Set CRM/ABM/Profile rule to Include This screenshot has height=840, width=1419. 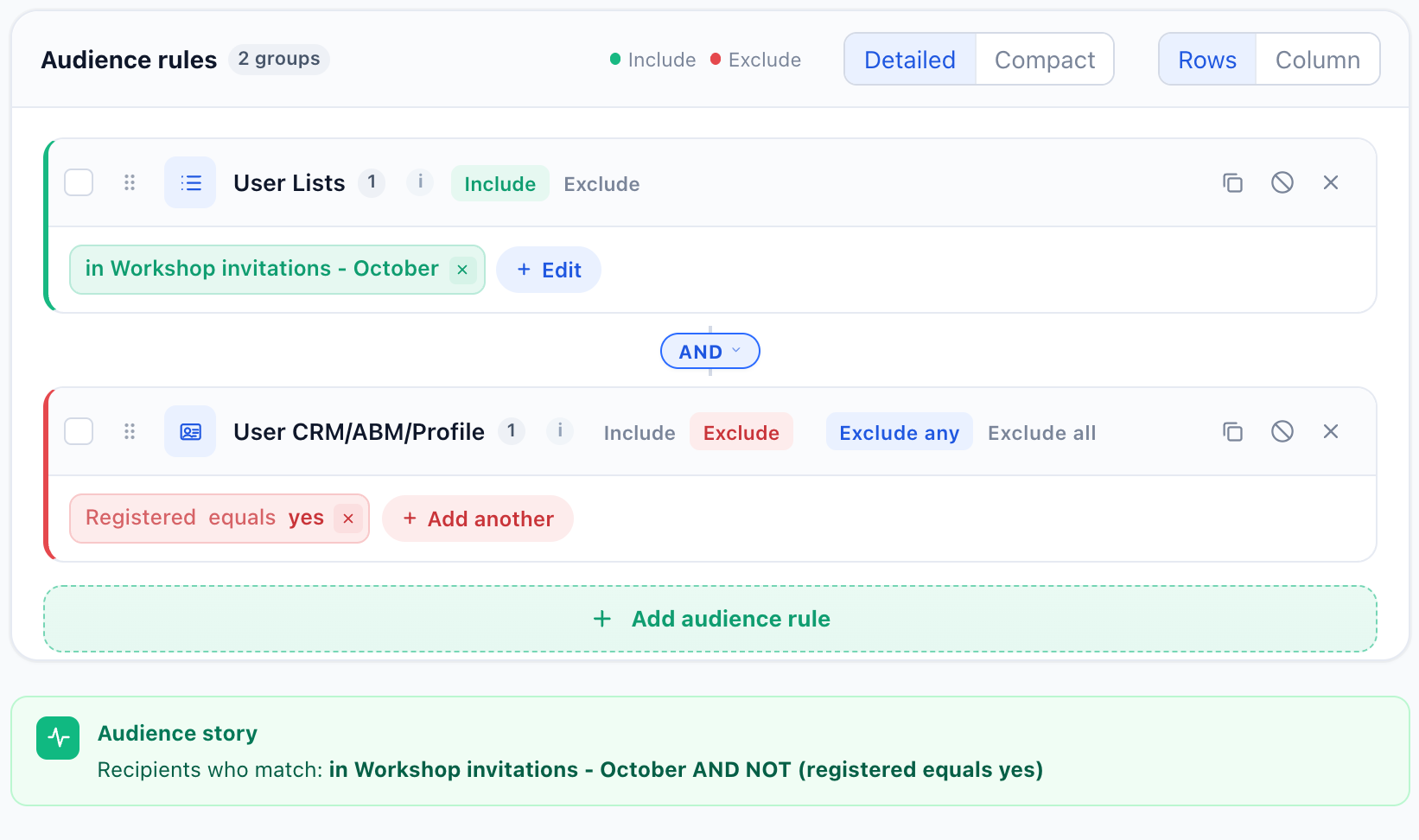640,432
